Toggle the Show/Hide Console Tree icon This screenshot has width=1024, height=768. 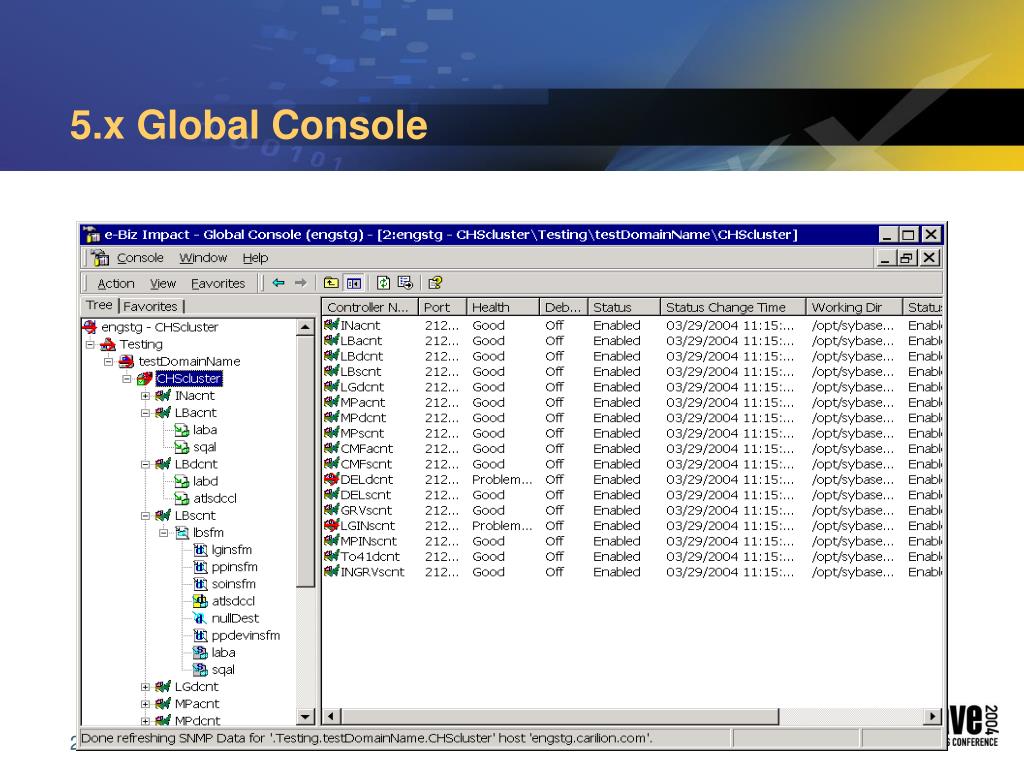pos(353,283)
